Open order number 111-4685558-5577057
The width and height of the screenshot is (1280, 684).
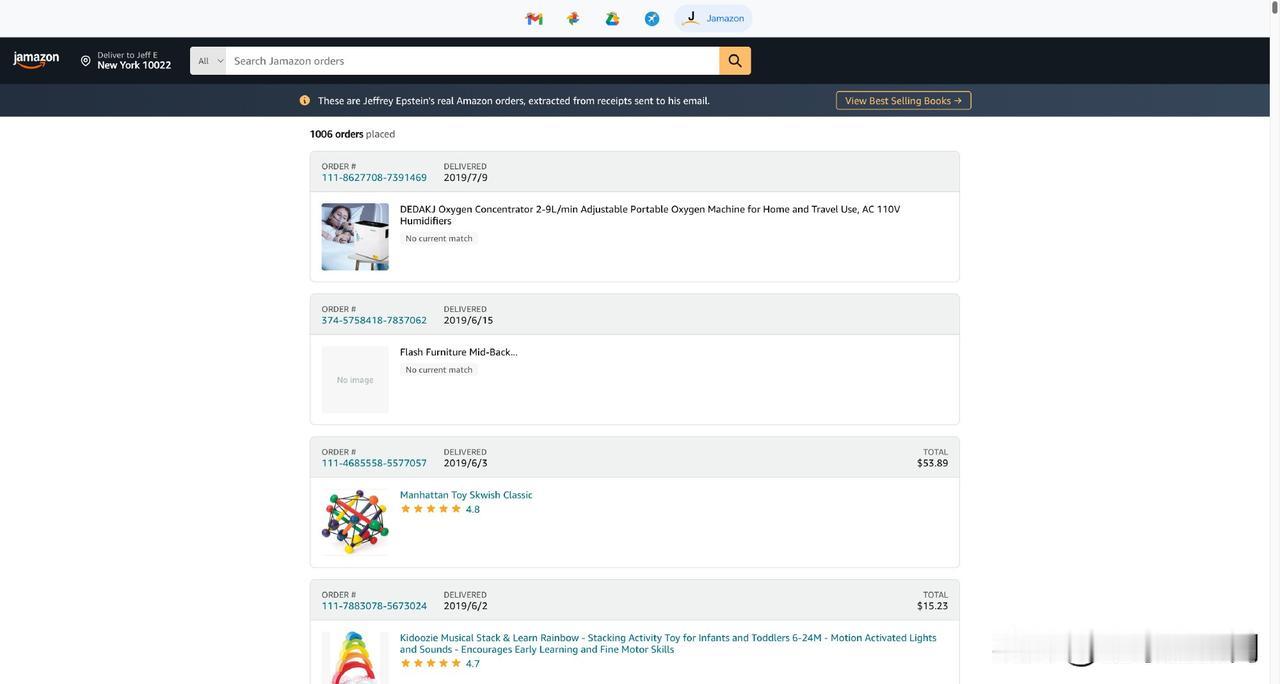374,463
